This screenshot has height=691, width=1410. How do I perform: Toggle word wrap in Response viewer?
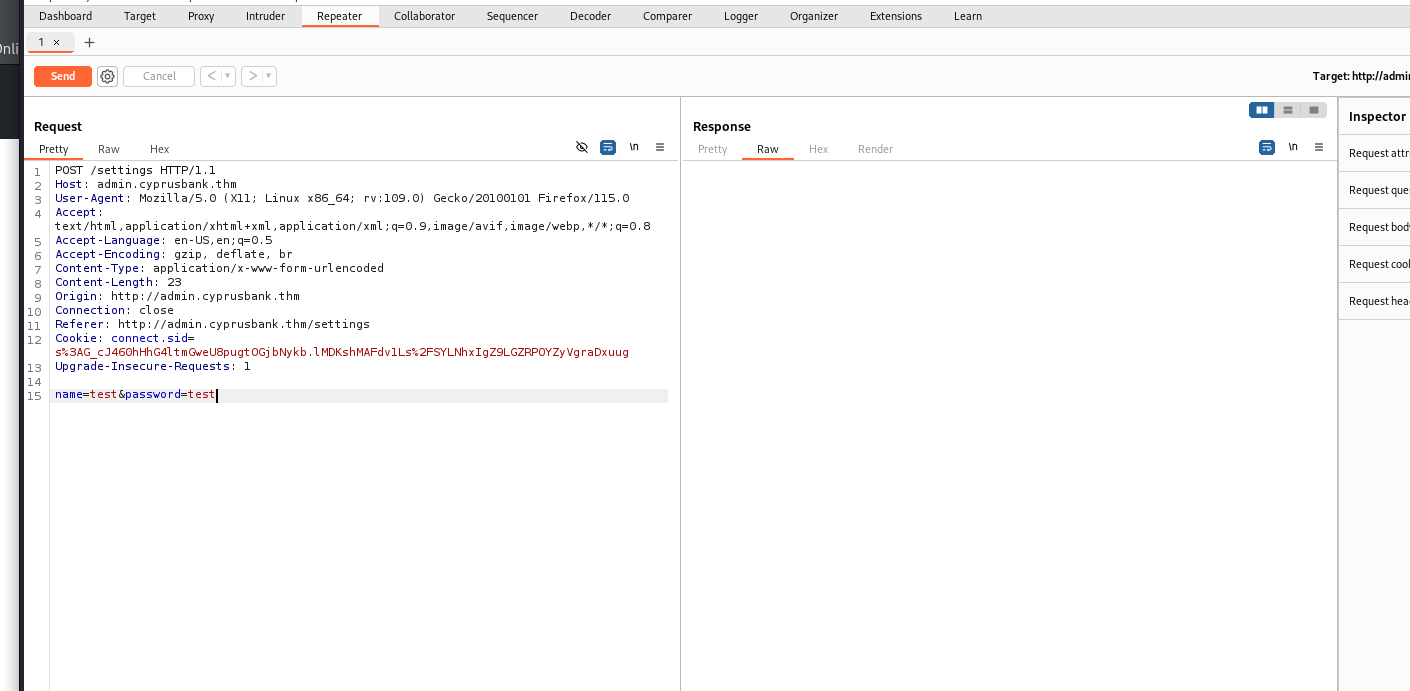(x=1267, y=147)
